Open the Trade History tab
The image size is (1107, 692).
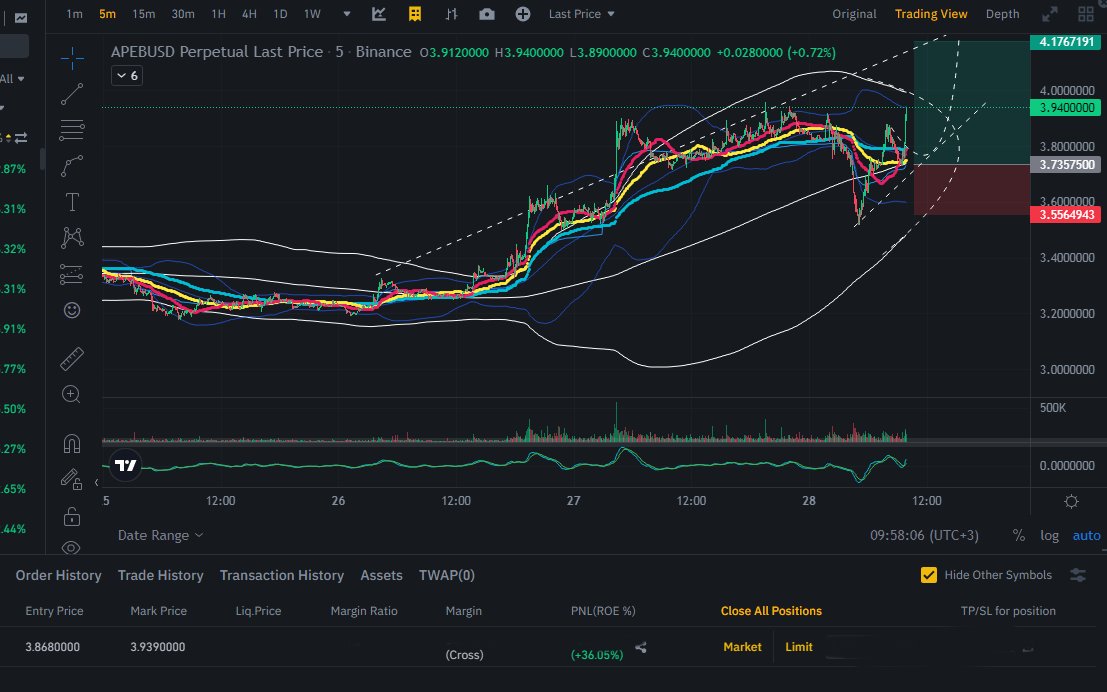click(x=161, y=575)
